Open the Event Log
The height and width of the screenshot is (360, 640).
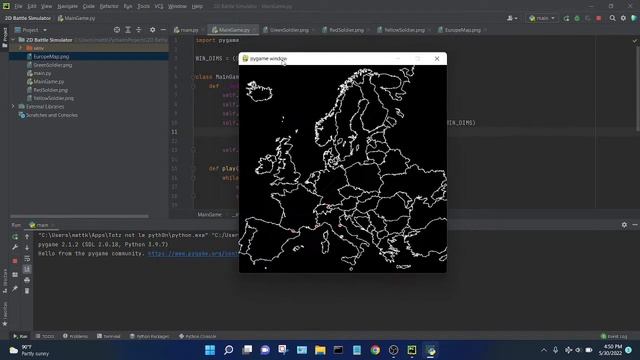[614, 336]
